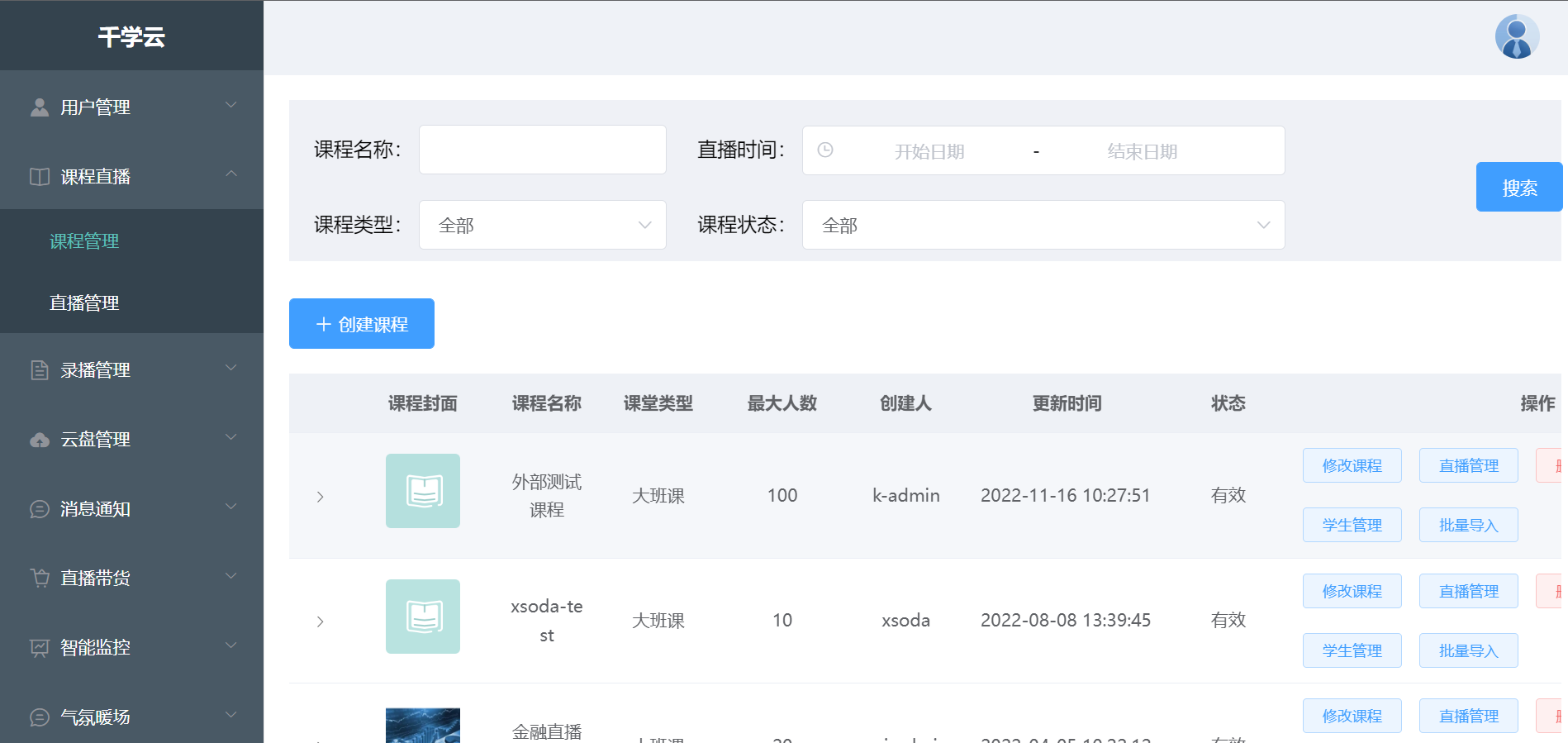Open cover image of xsoda-test course
The height and width of the screenshot is (743, 1568).
tap(423, 617)
